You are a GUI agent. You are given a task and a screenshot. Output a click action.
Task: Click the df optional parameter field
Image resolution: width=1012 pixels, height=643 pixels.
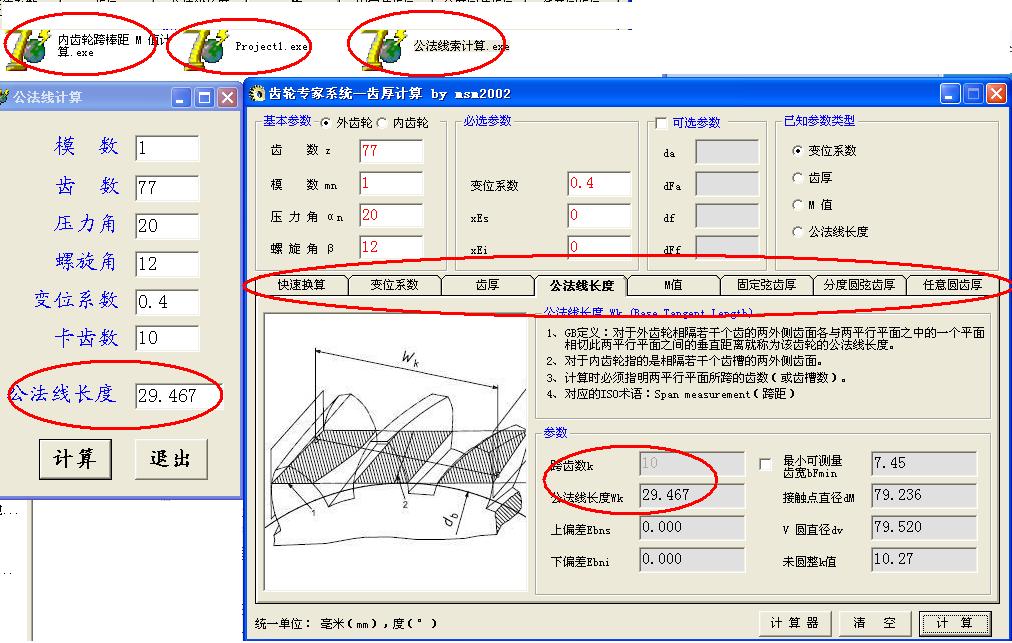coord(727,216)
